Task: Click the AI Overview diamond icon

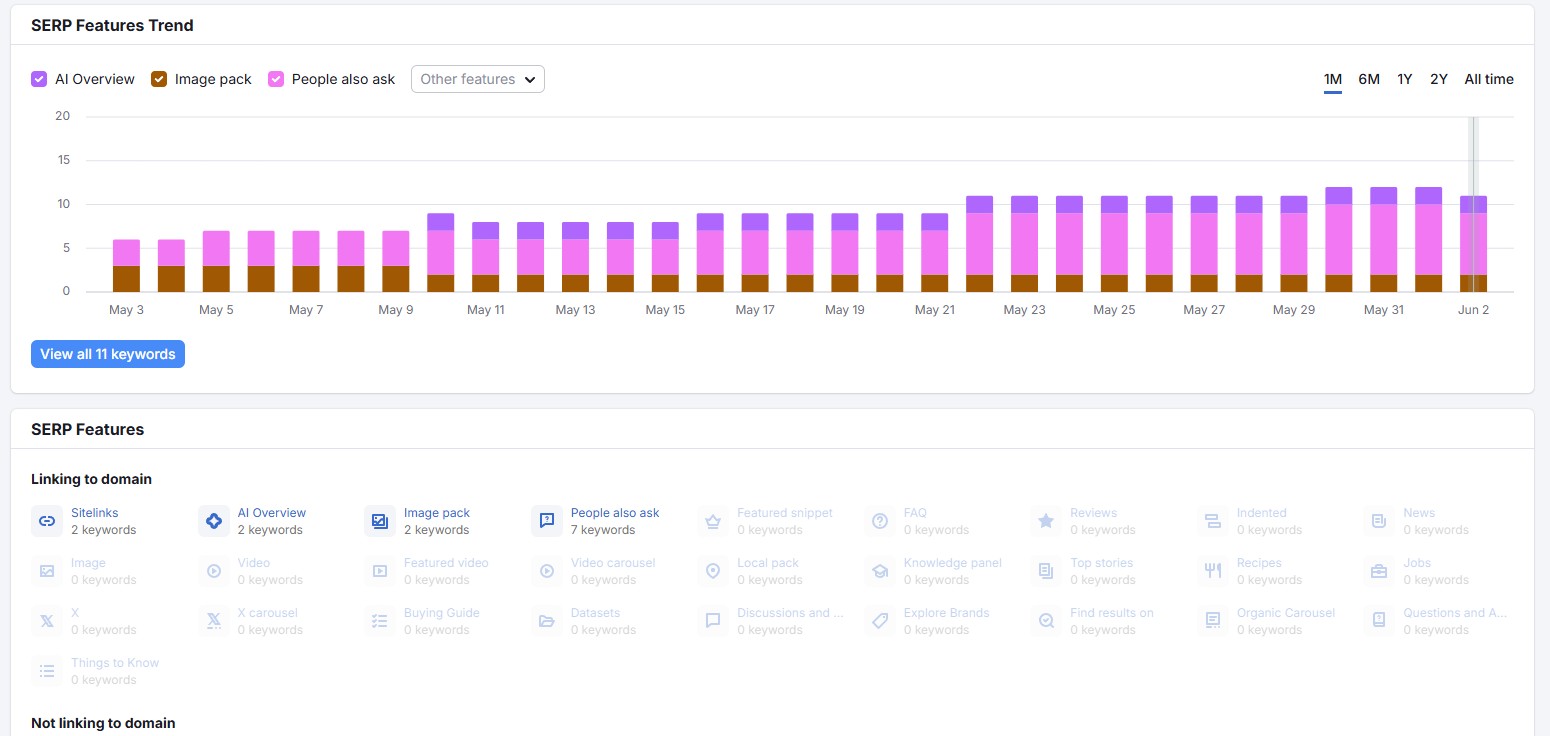Action: tap(213, 521)
